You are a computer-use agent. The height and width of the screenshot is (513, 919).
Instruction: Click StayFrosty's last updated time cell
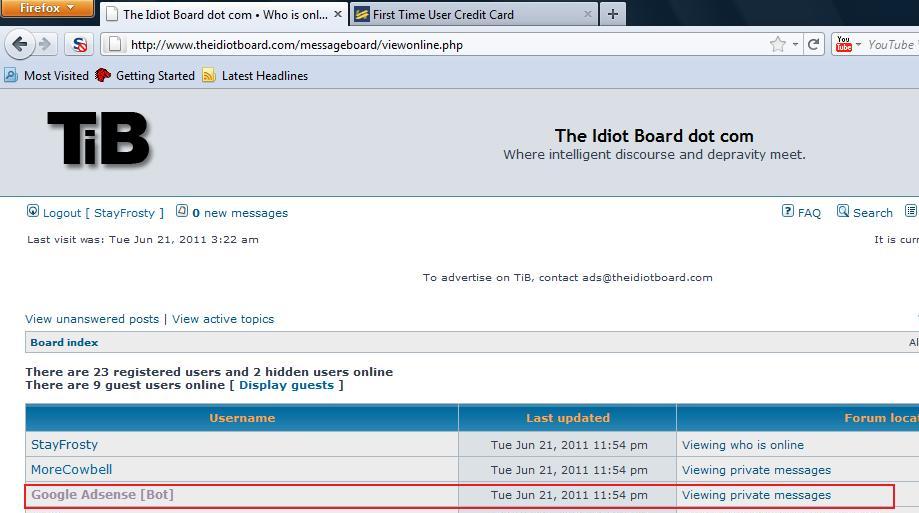(x=569, y=445)
